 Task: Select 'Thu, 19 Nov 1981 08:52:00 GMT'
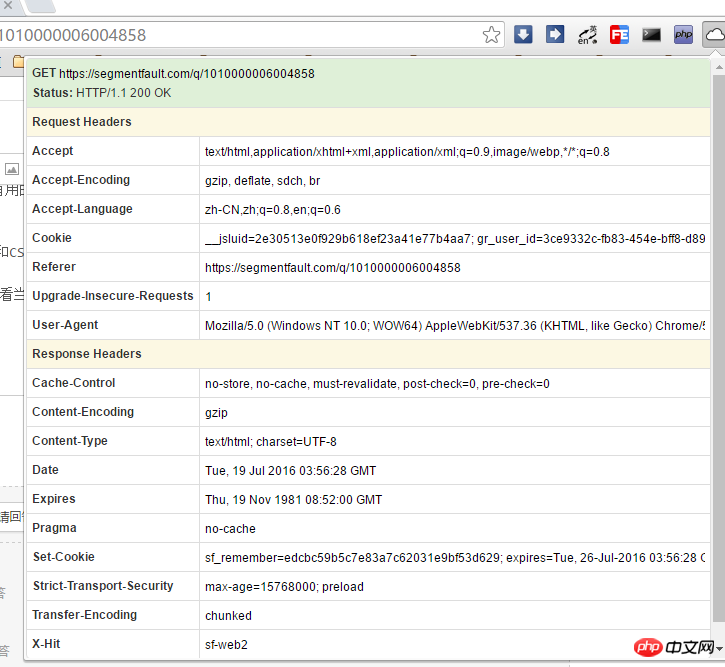point(294,500)
